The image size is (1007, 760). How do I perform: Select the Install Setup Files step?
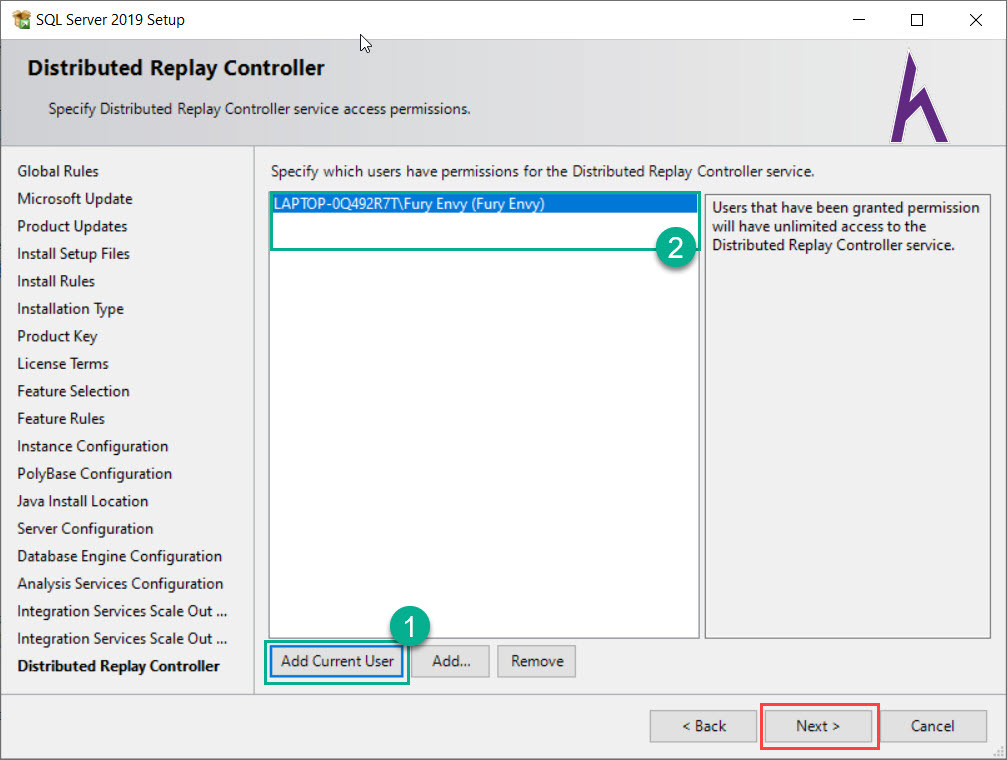pos(73,254)
